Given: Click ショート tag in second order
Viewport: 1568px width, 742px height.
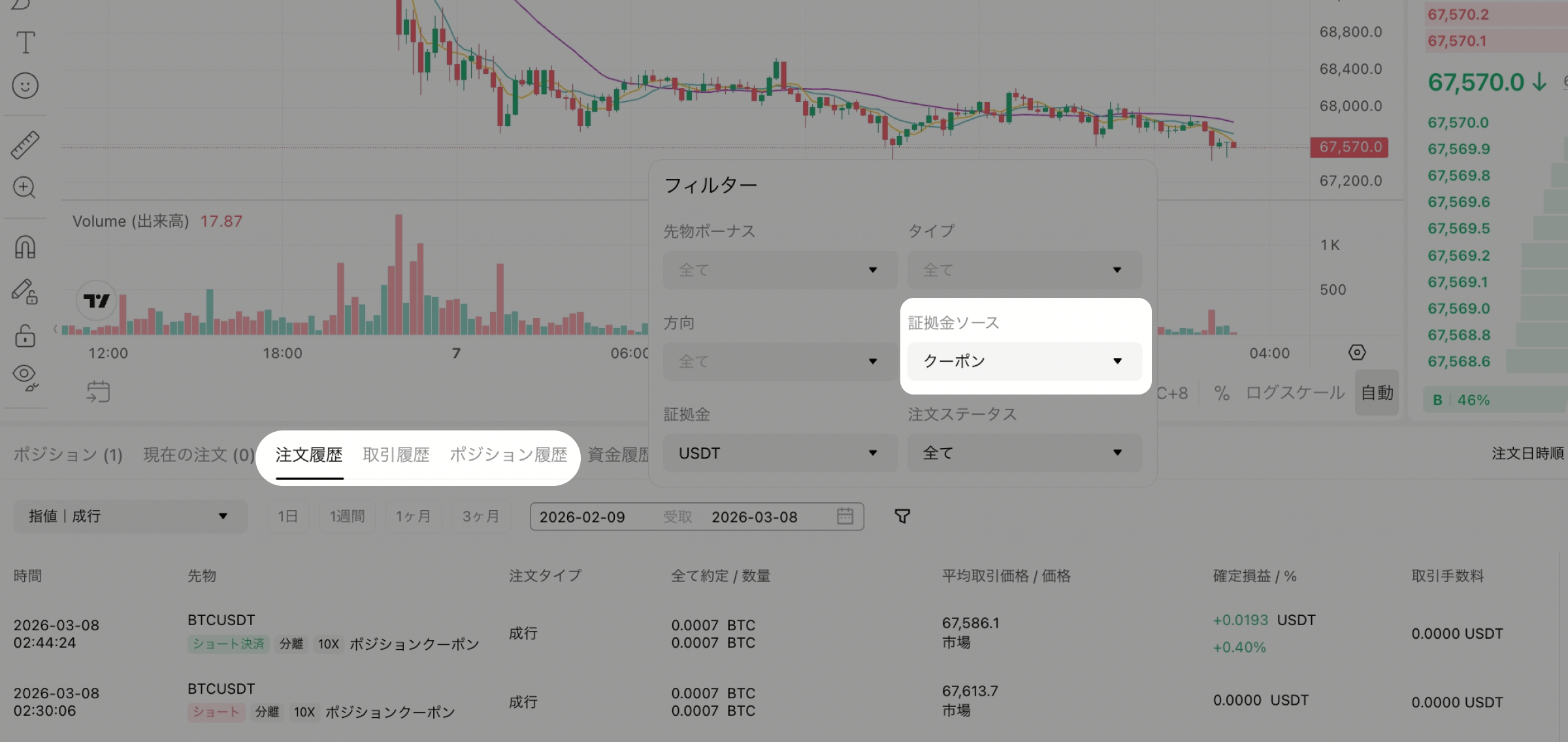Looking at the screenshot, I should (x=216, y=712).
